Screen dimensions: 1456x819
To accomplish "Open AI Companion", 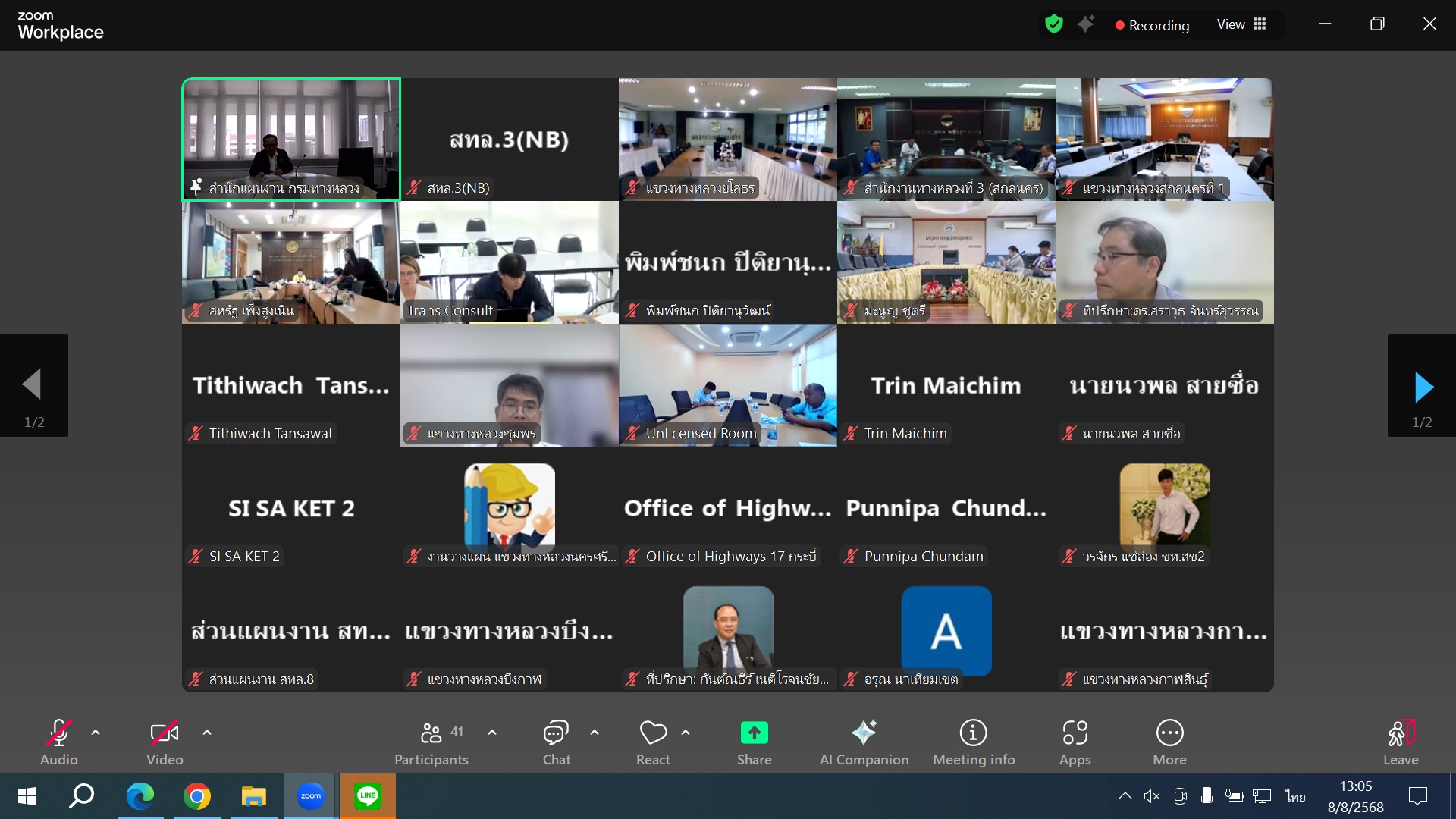I will (864, 742).
